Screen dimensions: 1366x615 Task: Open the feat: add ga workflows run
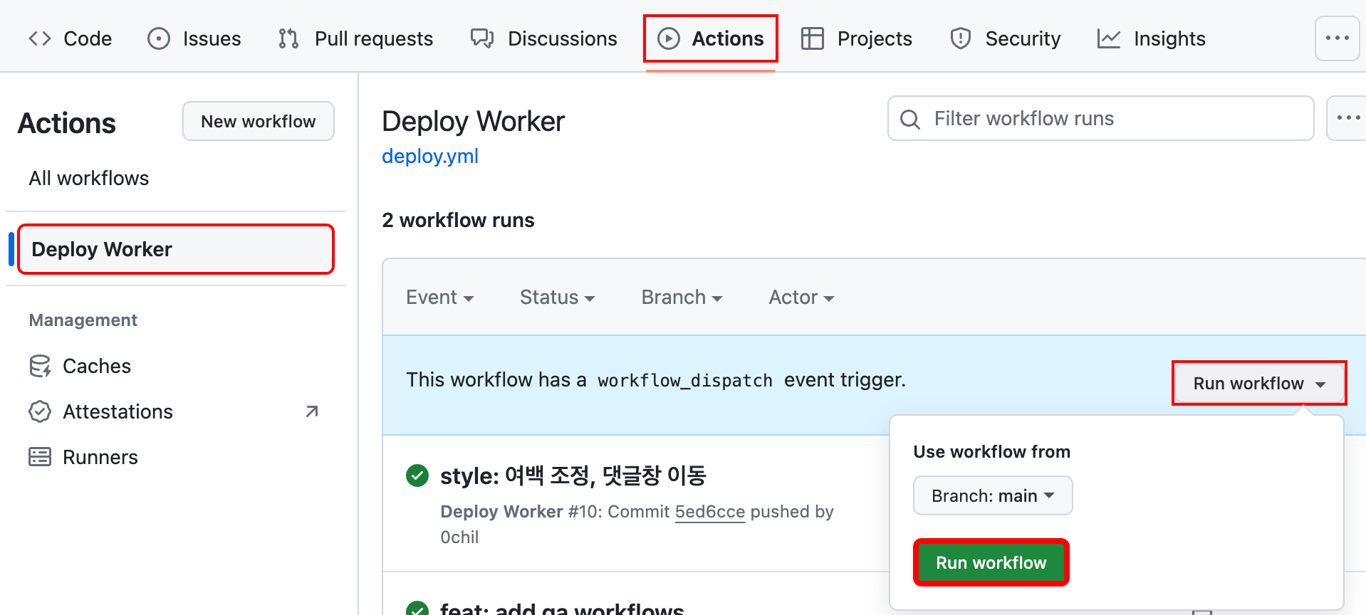(562, 608)
